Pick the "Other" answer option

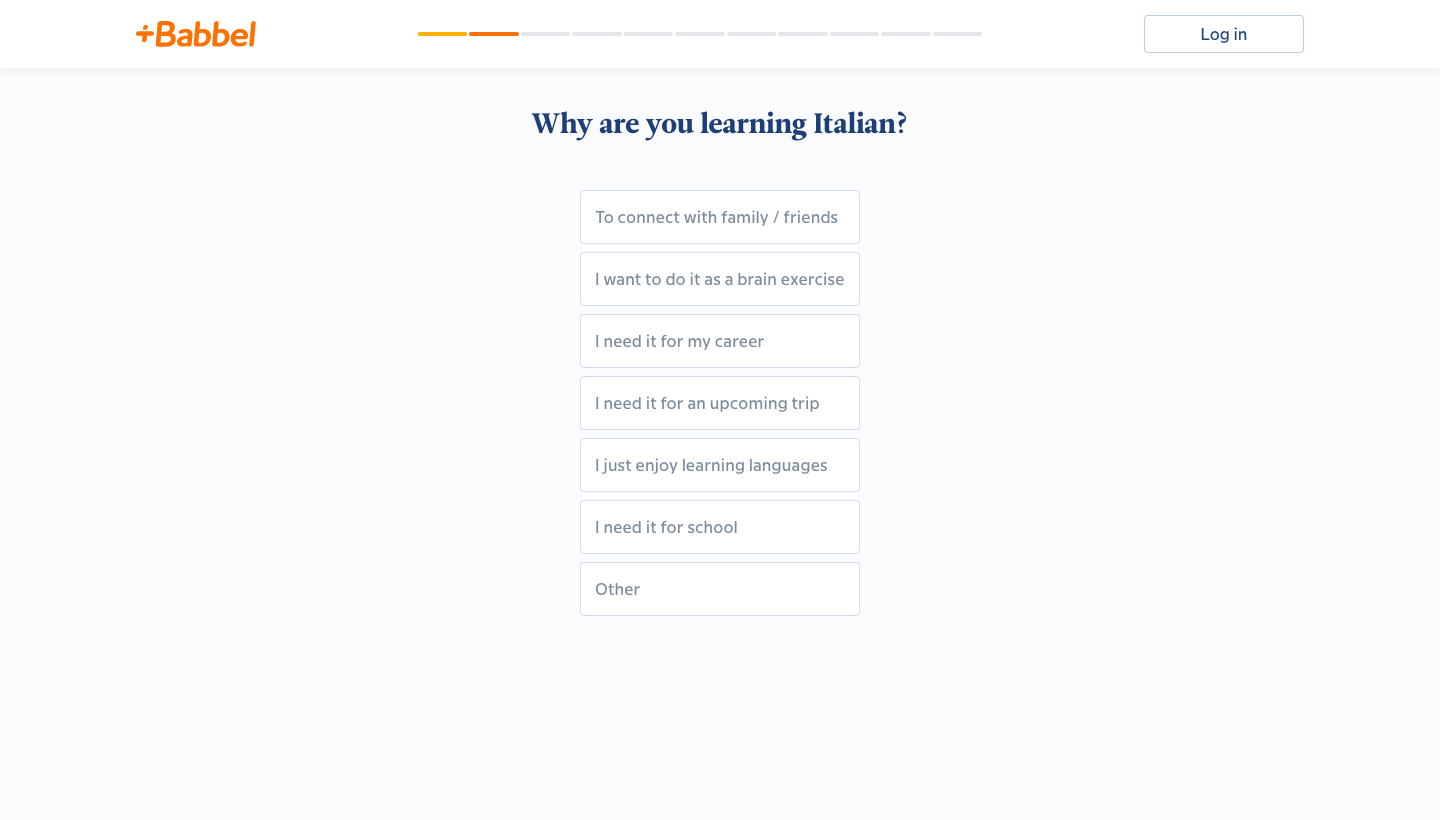click(720, 589)
